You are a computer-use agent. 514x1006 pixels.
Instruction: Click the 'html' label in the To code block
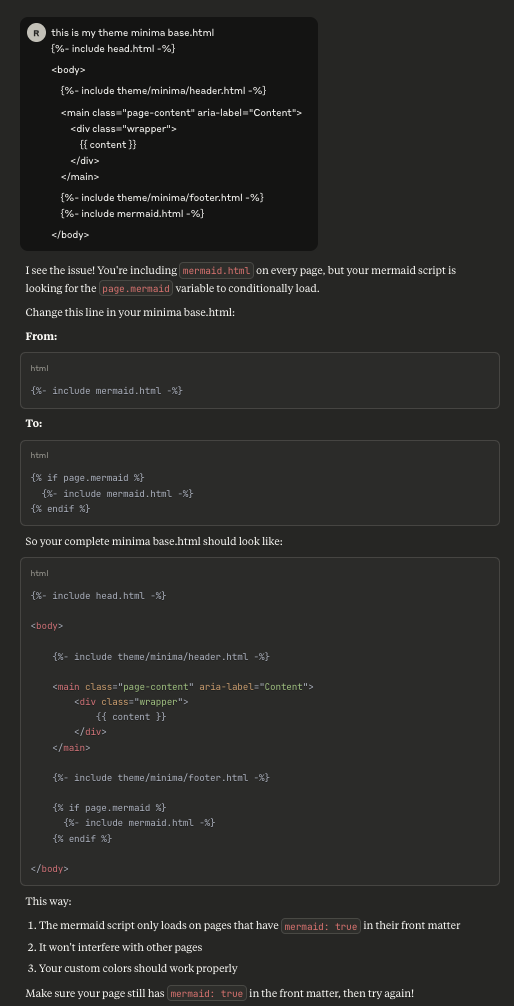(x=39, y=456)
